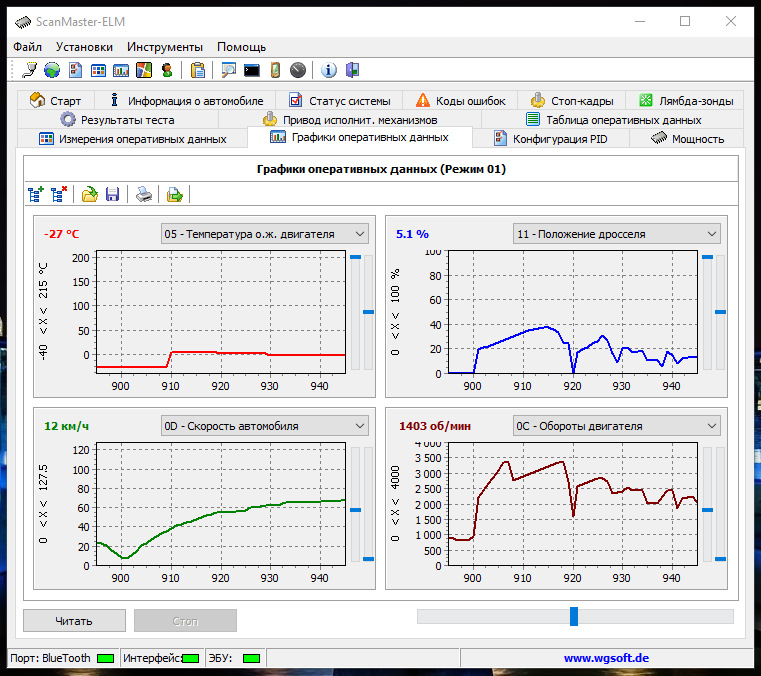The image size is (761, 676).
Task: Click the globe icon in the main toolbar
Action: (x=51, y=70)
